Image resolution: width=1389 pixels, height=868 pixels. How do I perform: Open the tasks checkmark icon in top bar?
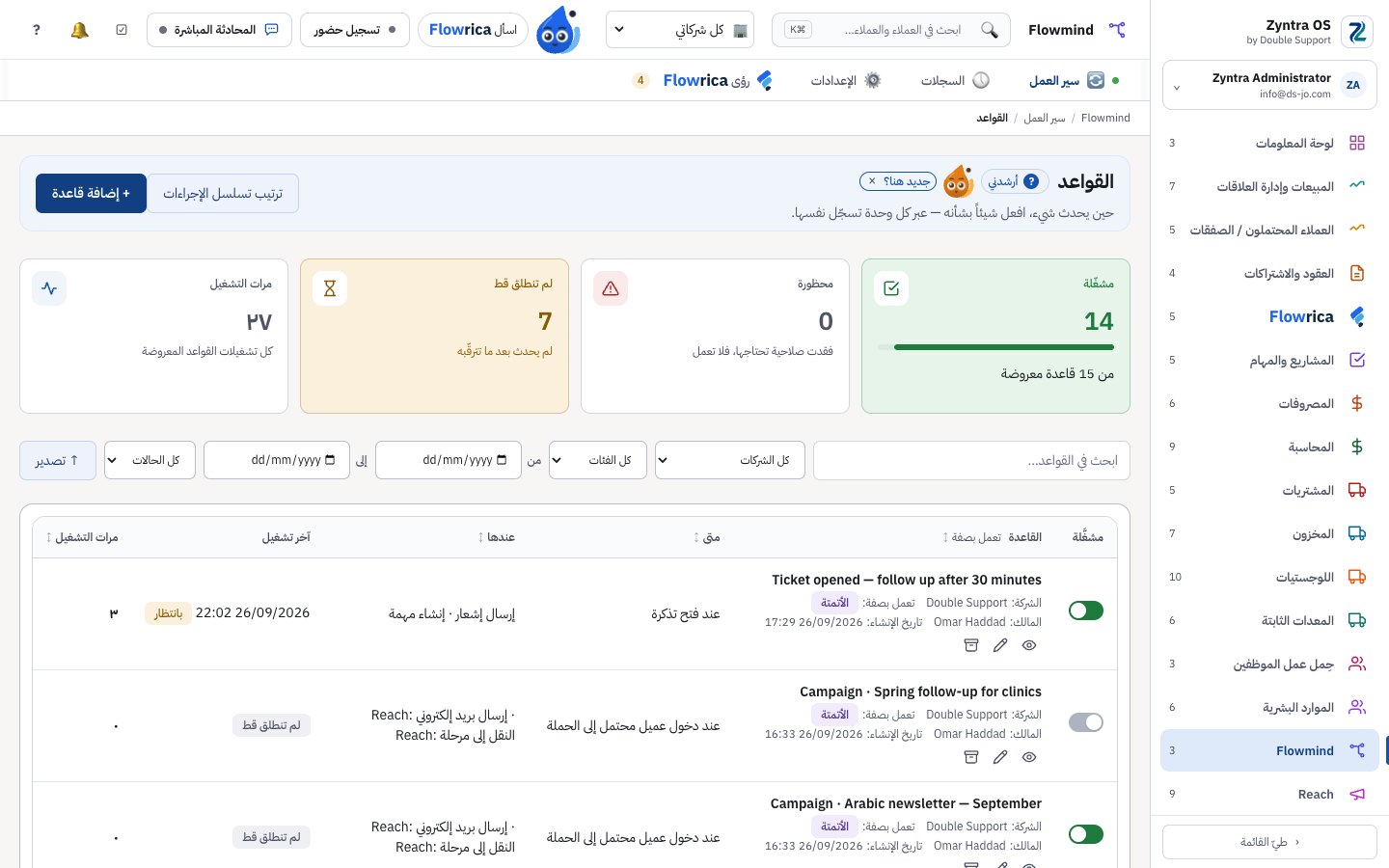coord(122,30)
